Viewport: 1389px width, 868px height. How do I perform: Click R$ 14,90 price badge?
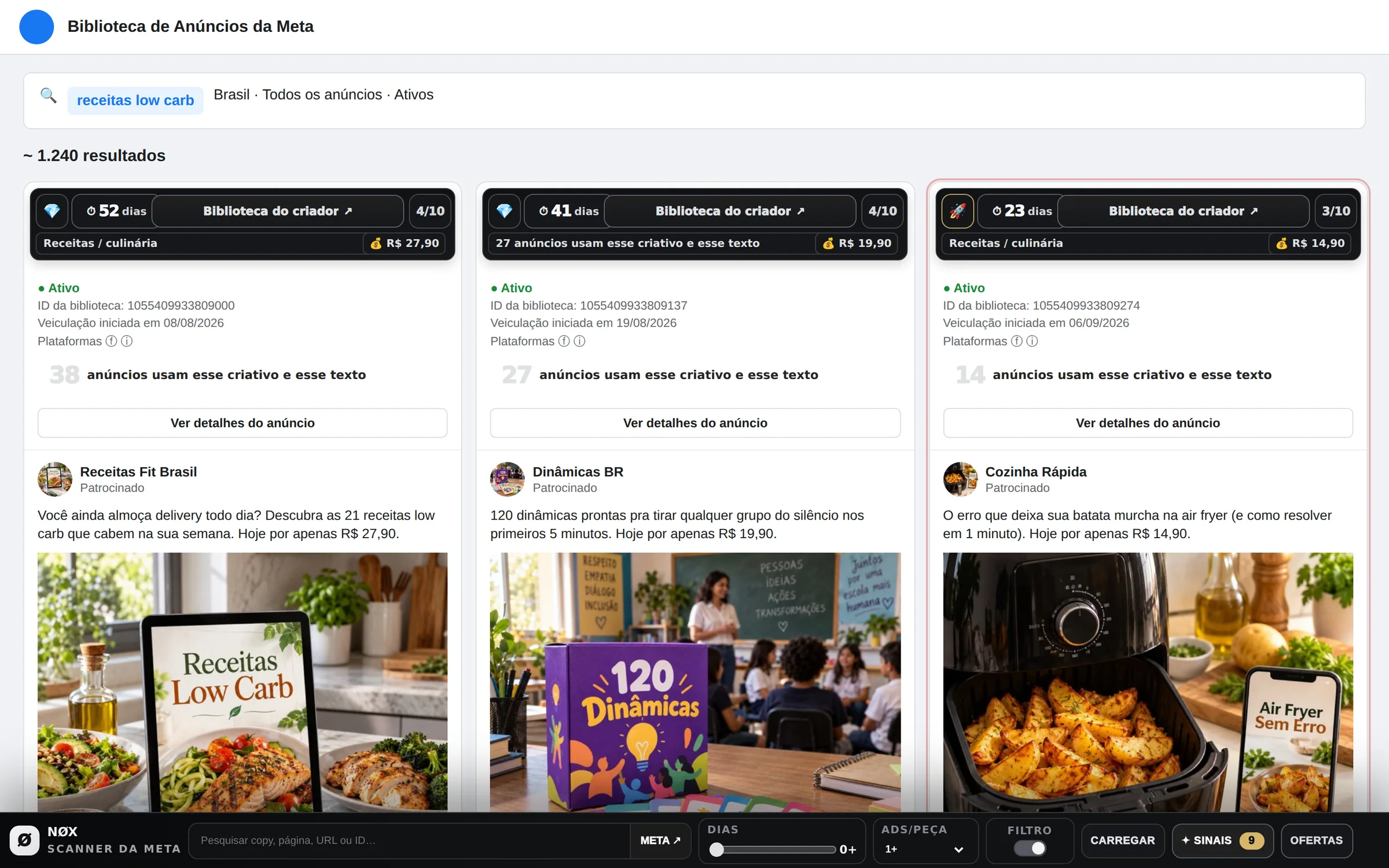(x=1311, y=243)
